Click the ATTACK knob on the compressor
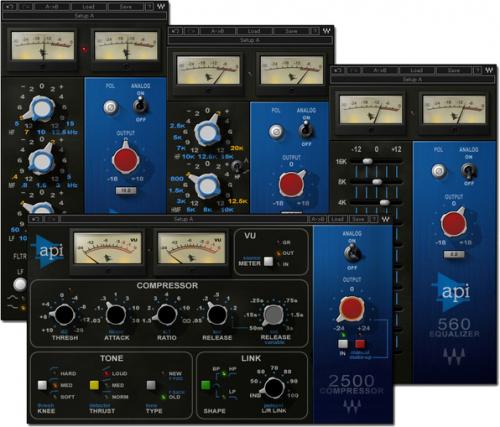 point(115,315)
